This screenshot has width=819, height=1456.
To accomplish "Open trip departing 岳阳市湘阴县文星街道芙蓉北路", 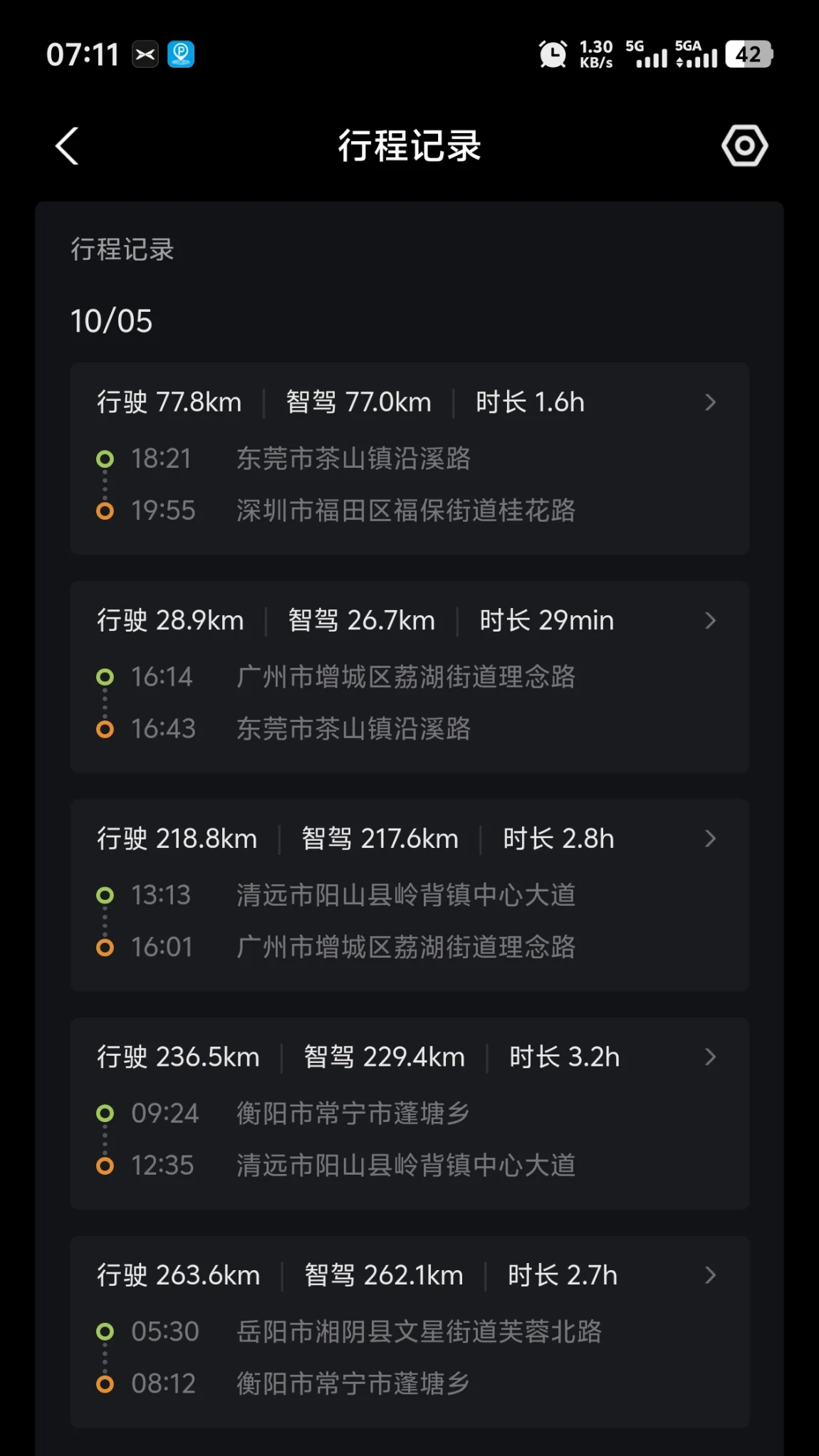I will click(x=419, y=1331).
